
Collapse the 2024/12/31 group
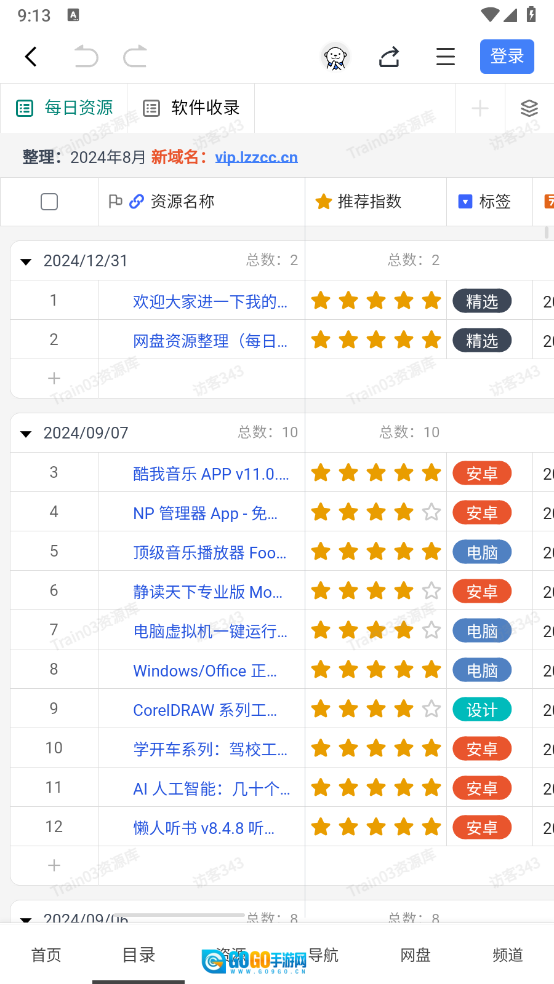click(26, 261)
